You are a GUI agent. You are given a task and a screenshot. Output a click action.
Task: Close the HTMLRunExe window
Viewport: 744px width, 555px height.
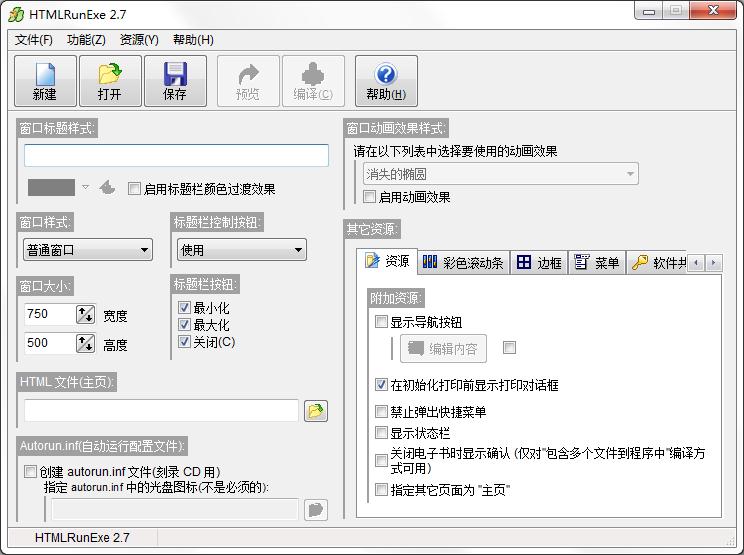tap(713, 10)
